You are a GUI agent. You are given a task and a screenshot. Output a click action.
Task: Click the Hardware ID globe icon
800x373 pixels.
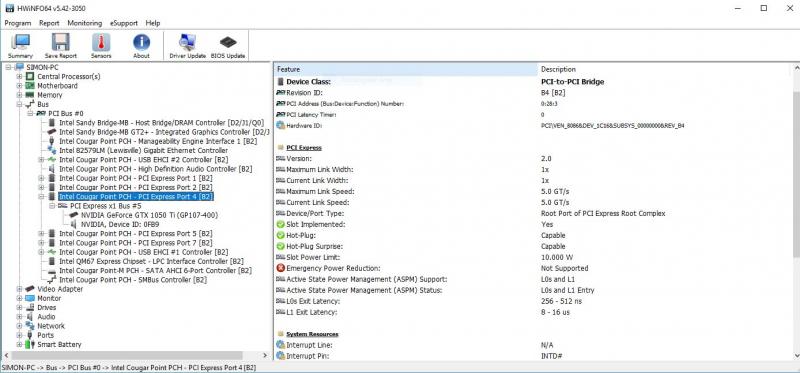280,125
